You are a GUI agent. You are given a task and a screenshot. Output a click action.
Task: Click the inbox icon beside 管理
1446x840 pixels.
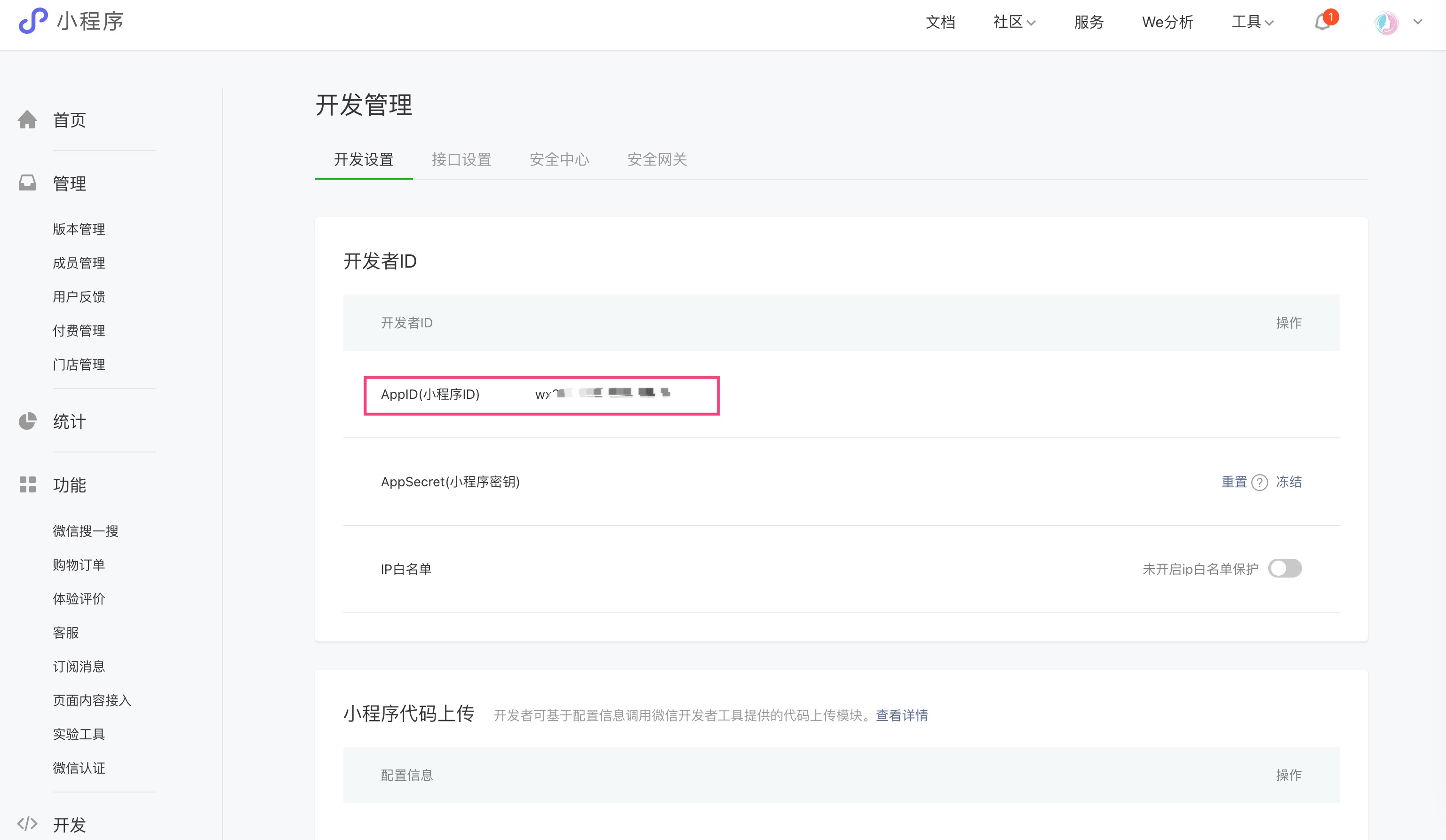click(27, 182)
